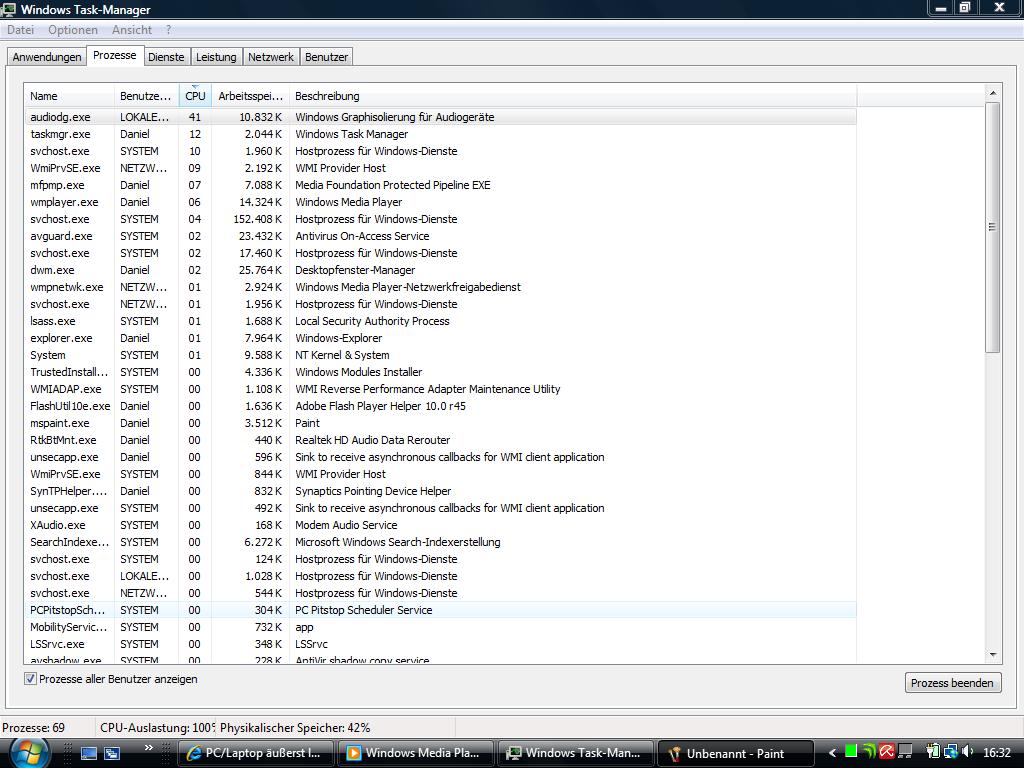Select the dwm.exe process
Image resolution: width=1024 pixels, height=768 pixels.
point(440,270)
